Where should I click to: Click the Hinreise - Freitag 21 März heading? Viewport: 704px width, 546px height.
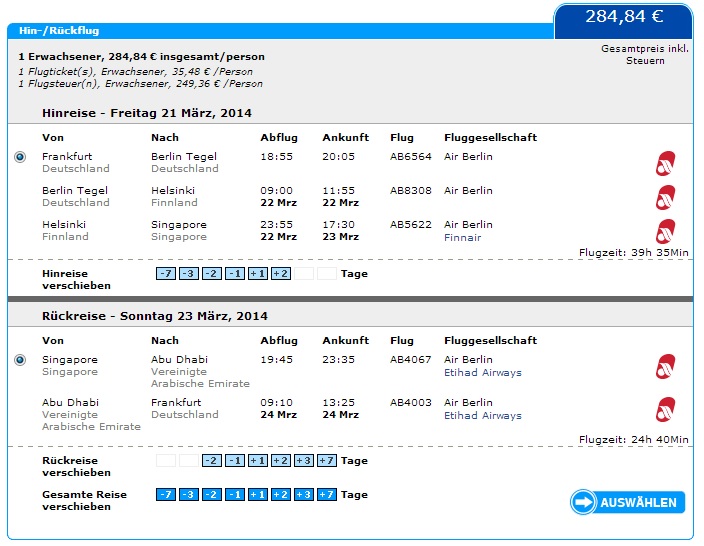pos(147,113)
